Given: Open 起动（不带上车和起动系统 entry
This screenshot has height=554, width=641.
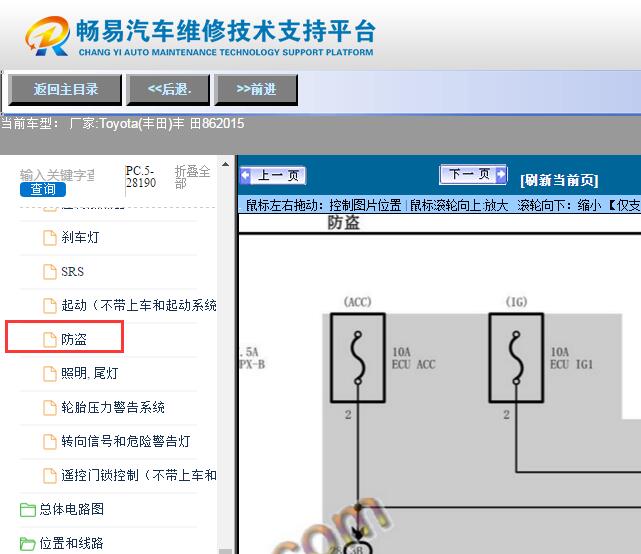Looking at the screenshot, I should tap(139, 305).
